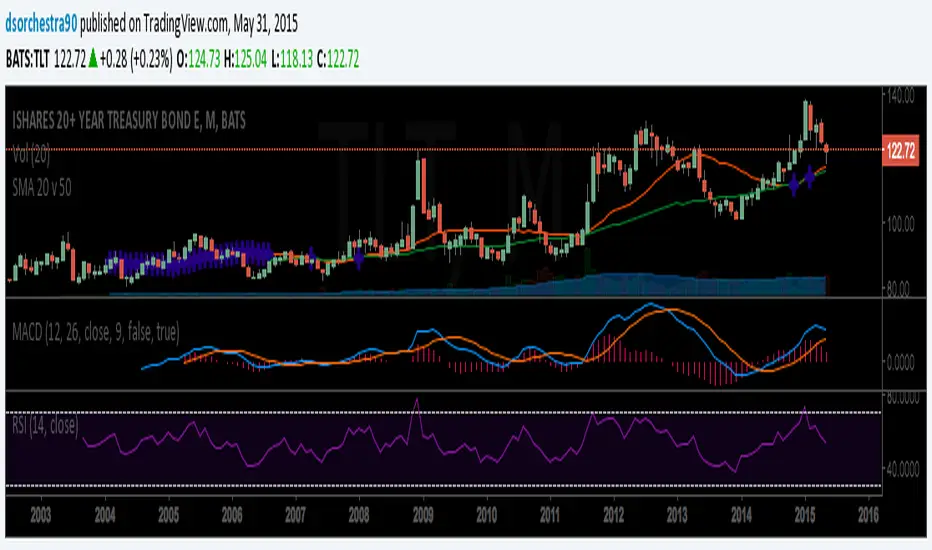Click the published date May 31, 2015
Image resolution: width=932 pixels, height=550 pixels.
pos(265,24)
